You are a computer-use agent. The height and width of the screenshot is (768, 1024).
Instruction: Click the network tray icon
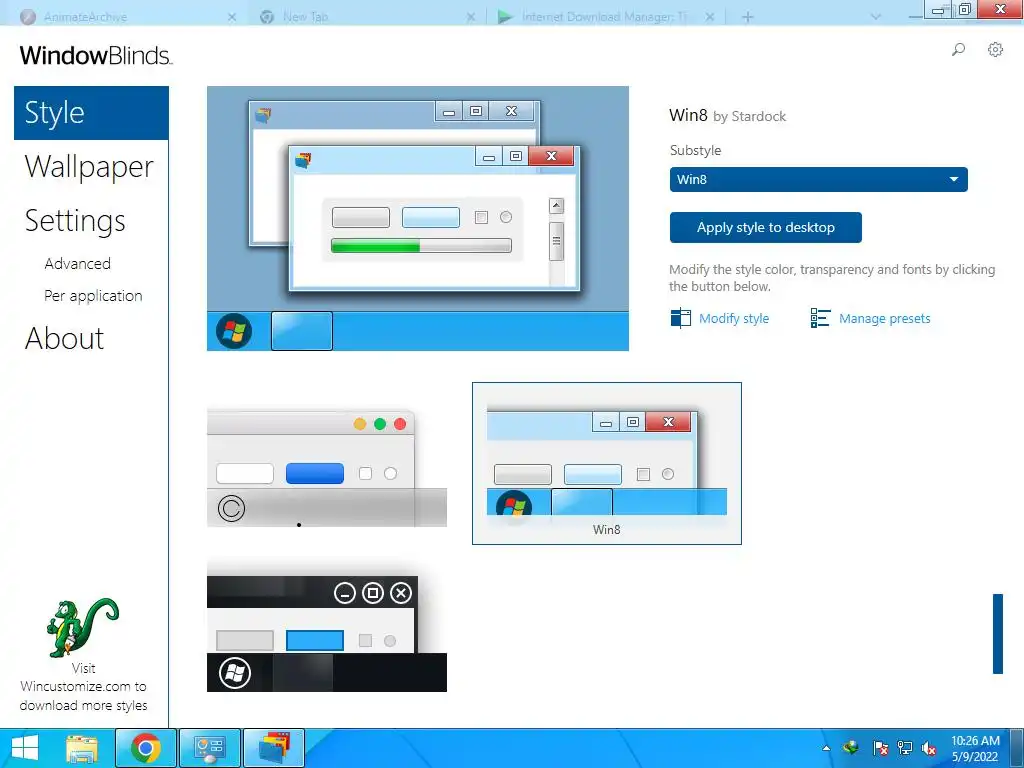(904, 748)
